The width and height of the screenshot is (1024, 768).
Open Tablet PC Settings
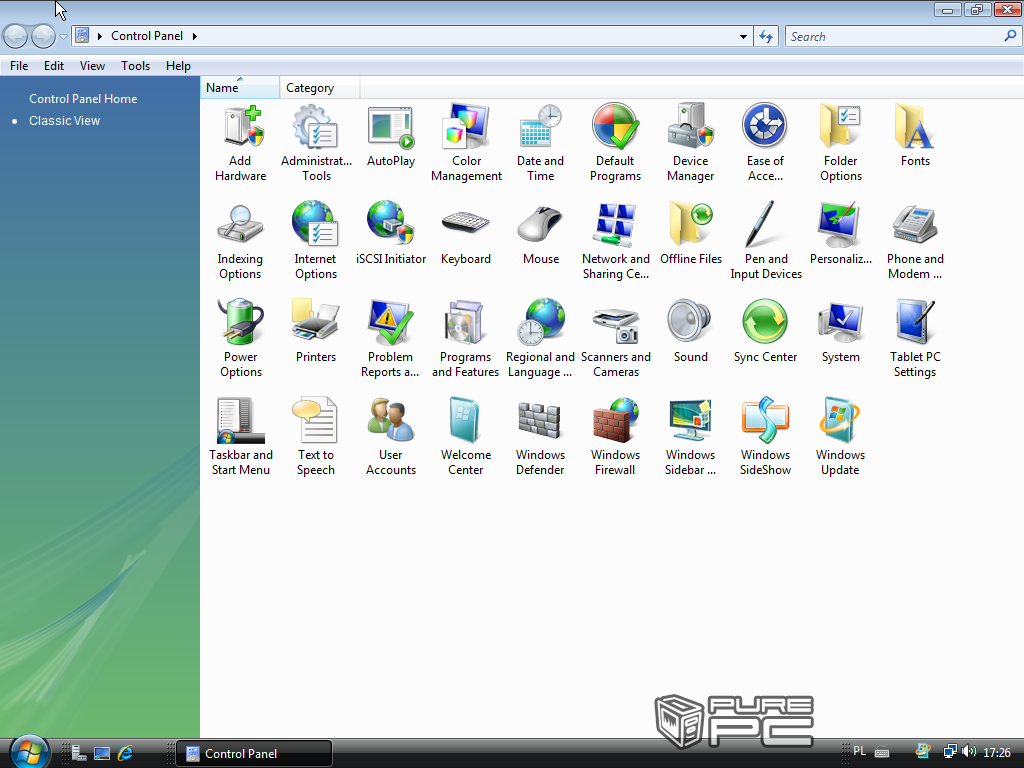point(915,340)
